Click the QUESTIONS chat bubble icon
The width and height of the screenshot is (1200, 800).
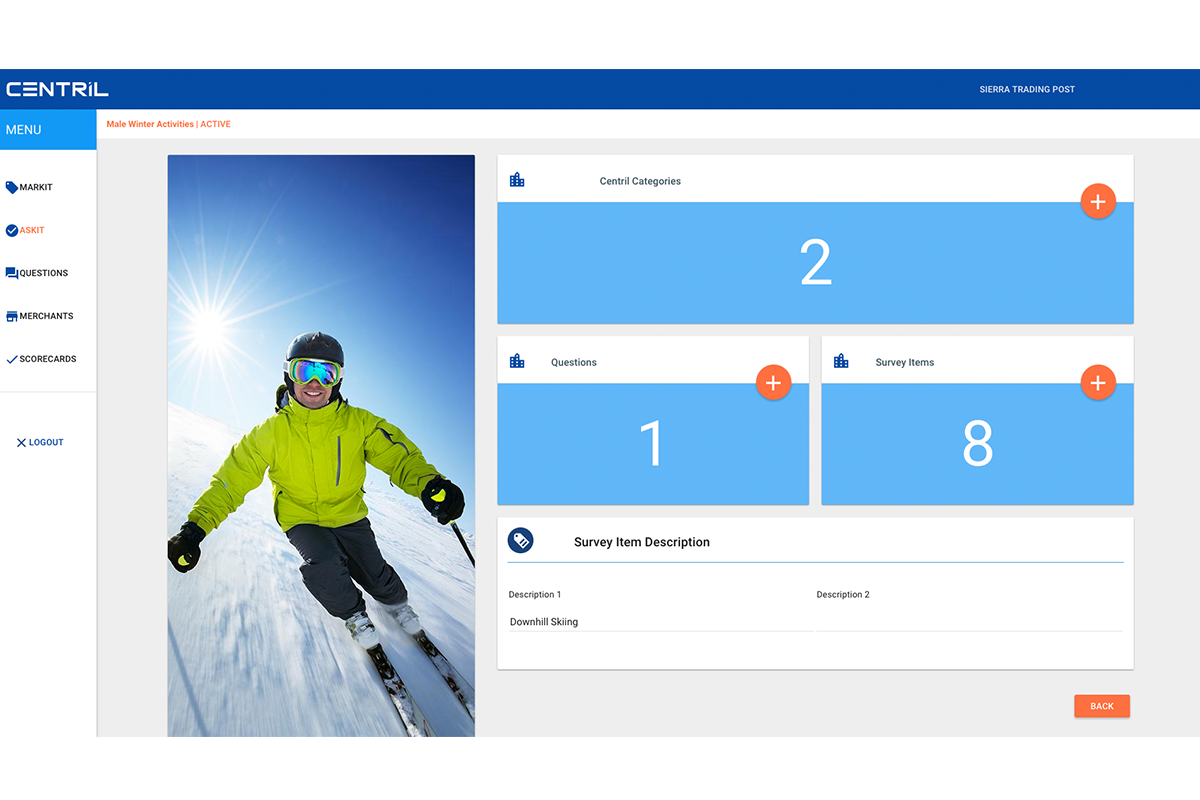tap(12, 273)
